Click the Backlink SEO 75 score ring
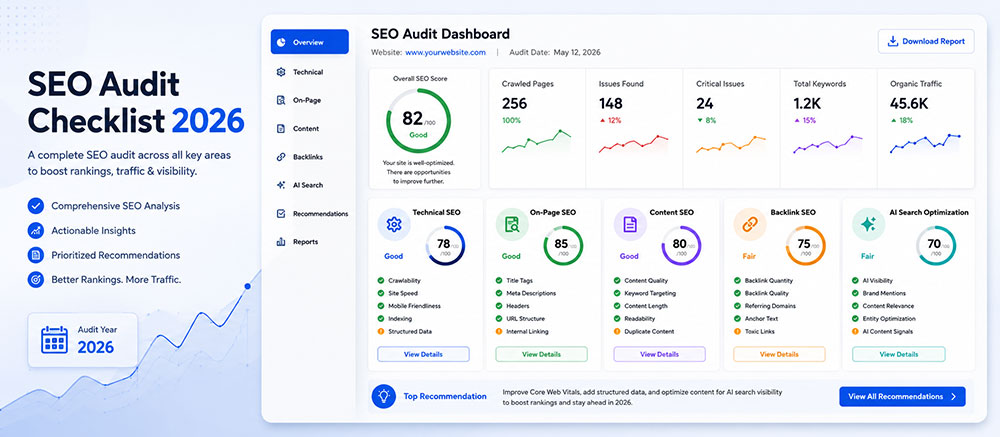Screen dimensions: 1000x437 805,246
